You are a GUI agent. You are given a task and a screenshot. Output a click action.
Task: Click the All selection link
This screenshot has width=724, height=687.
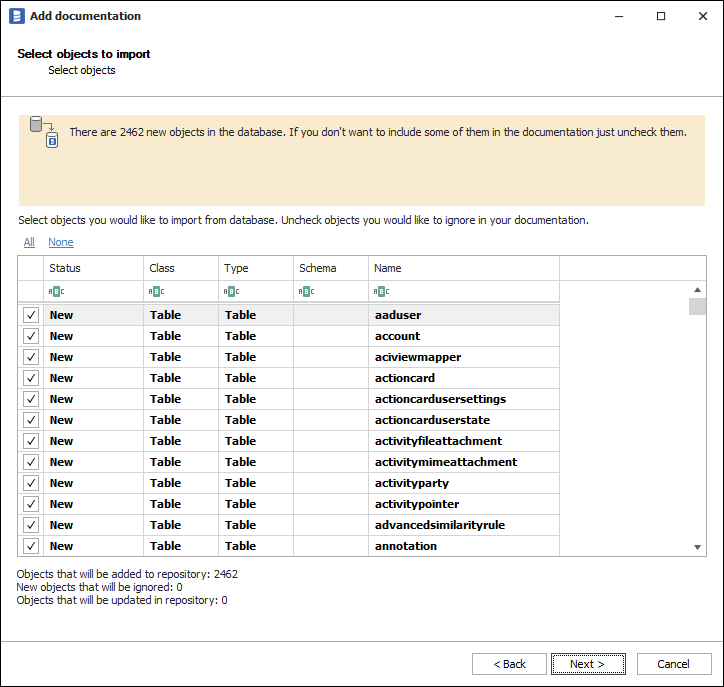click(29, 242)
